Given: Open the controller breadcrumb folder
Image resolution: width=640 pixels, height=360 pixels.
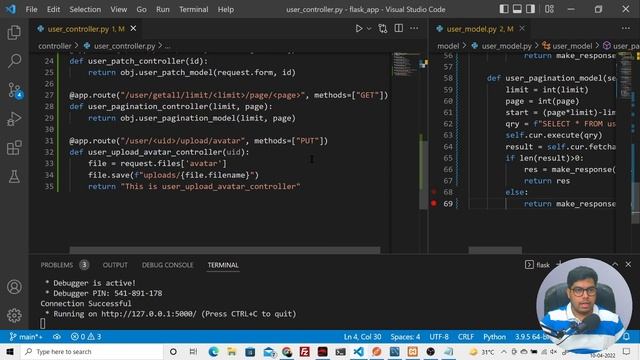Looking at the screenshot, I should [55, 46].
